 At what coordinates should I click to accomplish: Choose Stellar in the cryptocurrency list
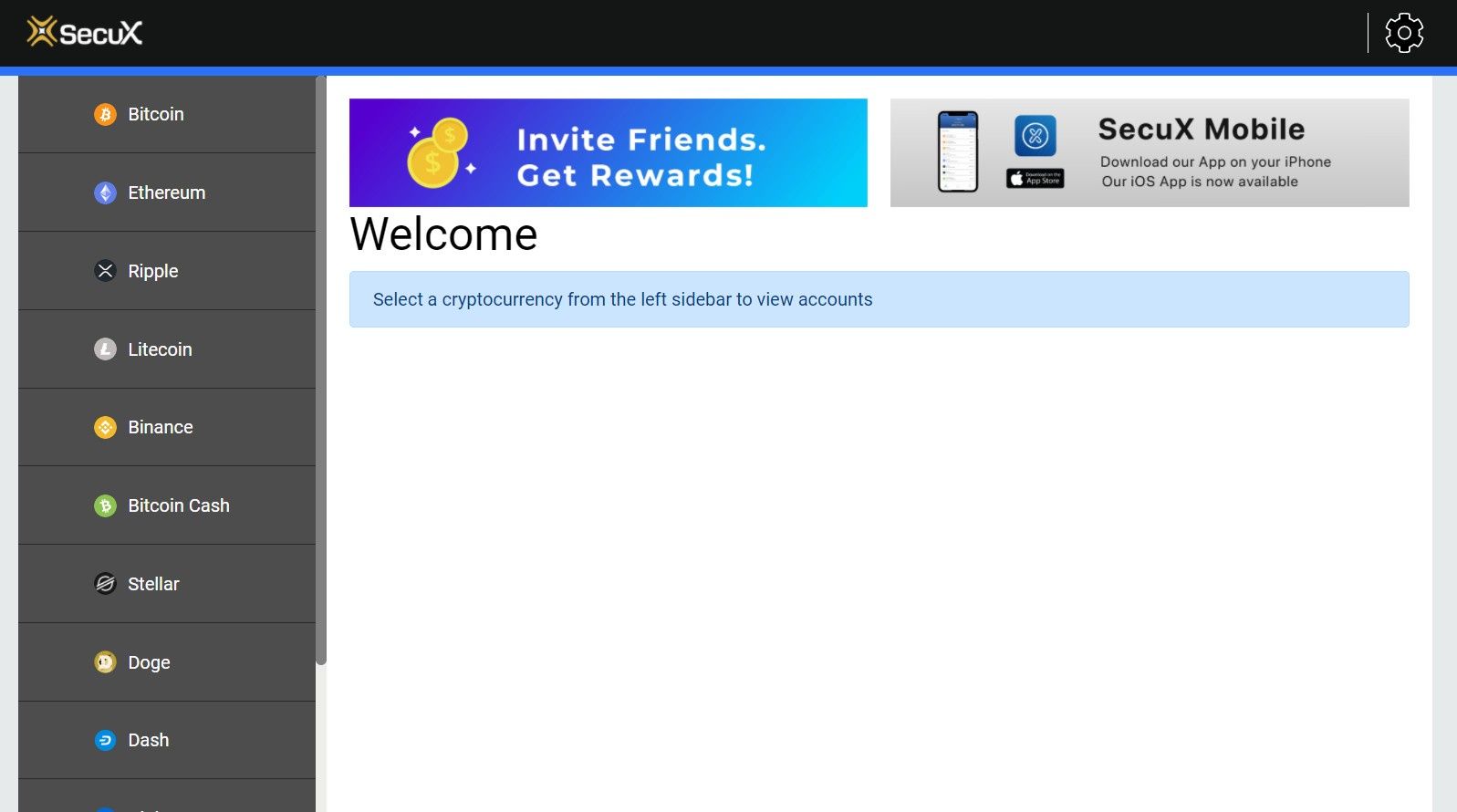[x=167, y=584]
